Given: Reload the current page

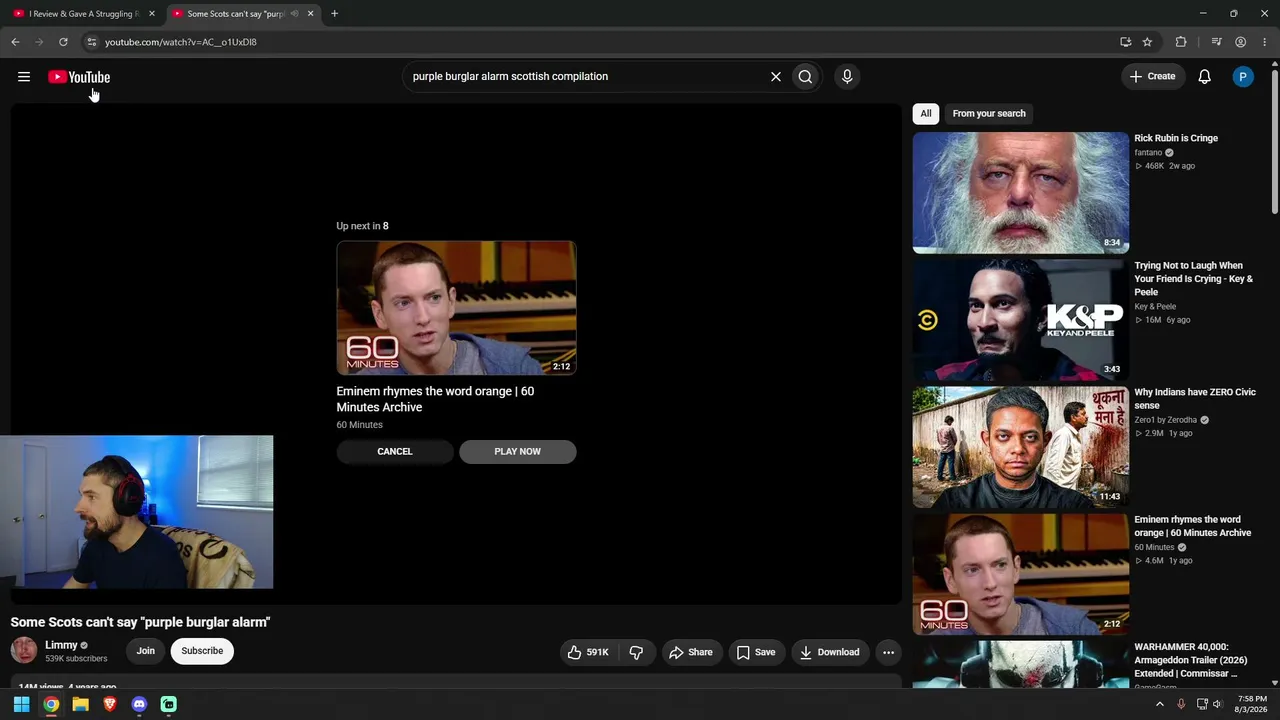Looking at the screenshot, I should click(x=63, y=42).
